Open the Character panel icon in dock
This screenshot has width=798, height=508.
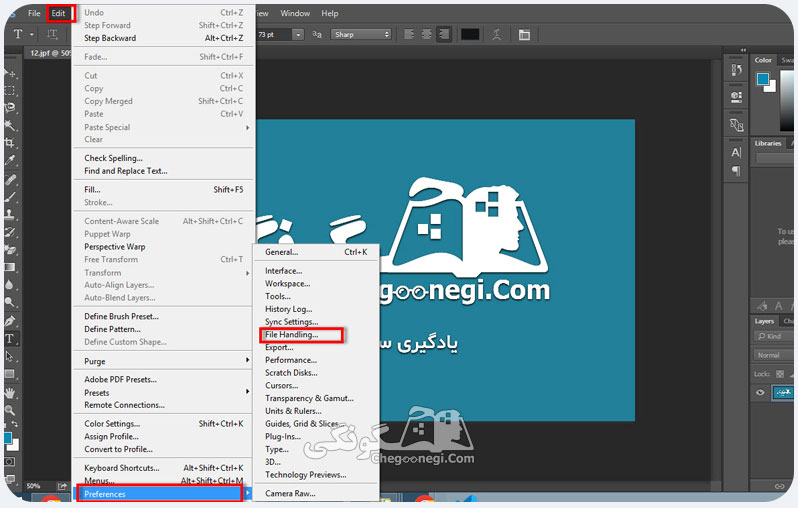pos(736,152)
